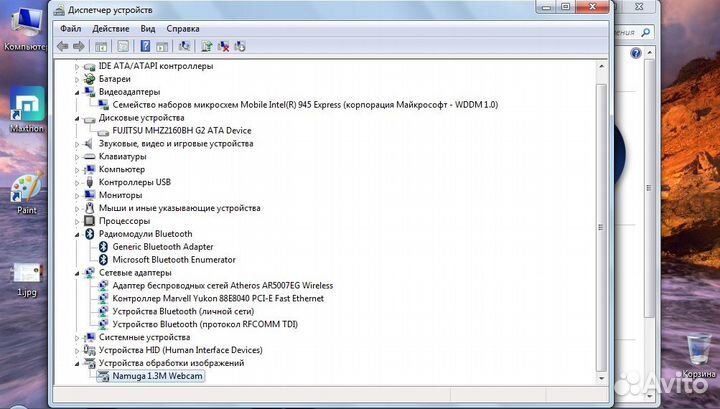Collapse the Радиомодули Bluetooth category
720x409 pixels.
pos(77,235)
